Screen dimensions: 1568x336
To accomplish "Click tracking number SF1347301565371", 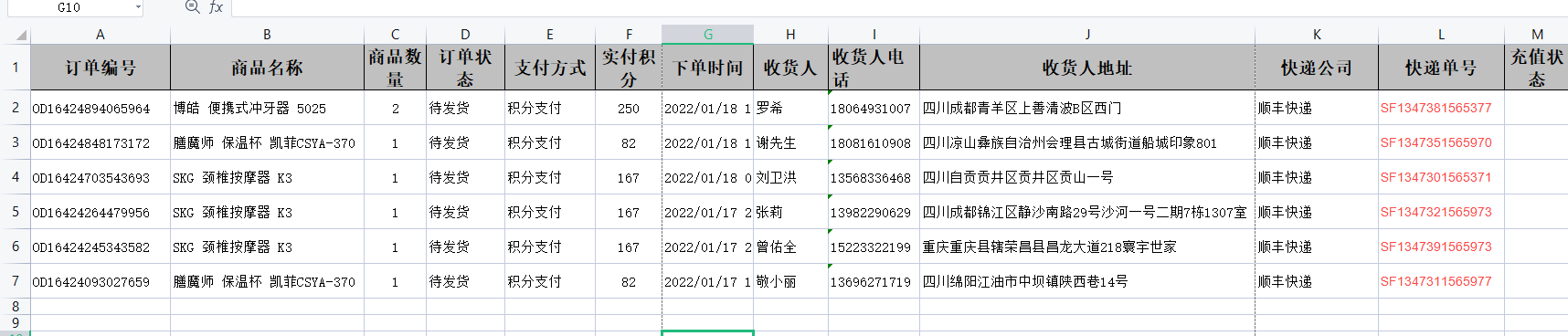I will (1441, 177).
